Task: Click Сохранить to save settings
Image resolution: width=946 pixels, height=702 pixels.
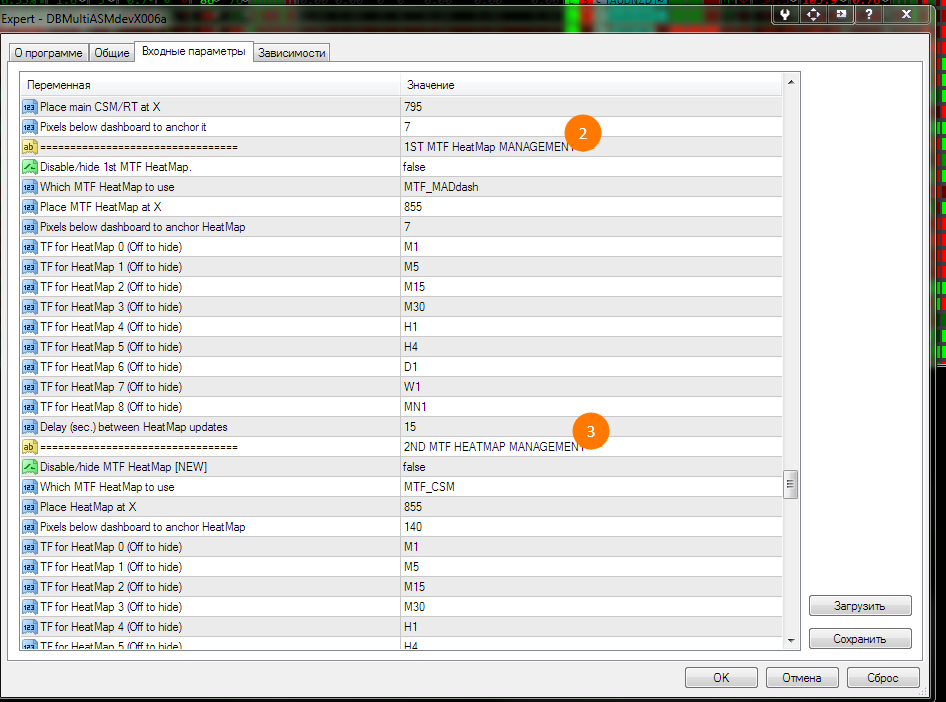Action: click(860, 639)
